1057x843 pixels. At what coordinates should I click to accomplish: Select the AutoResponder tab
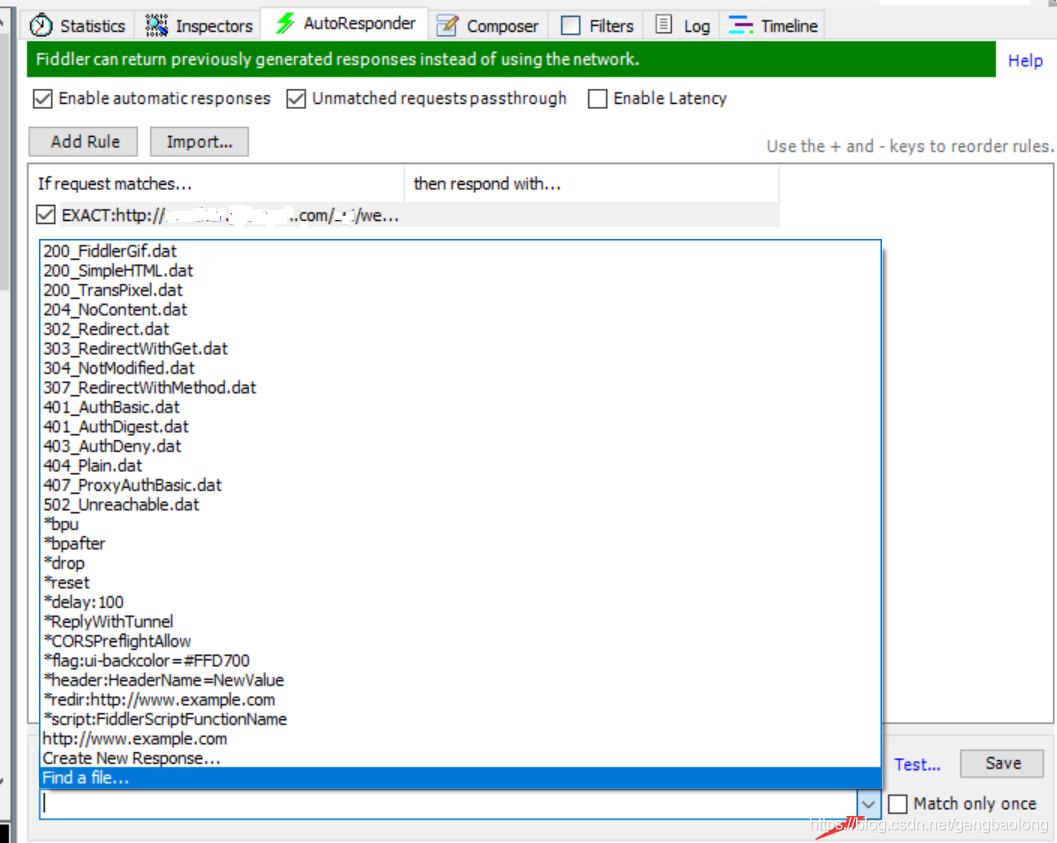[345, 24]
